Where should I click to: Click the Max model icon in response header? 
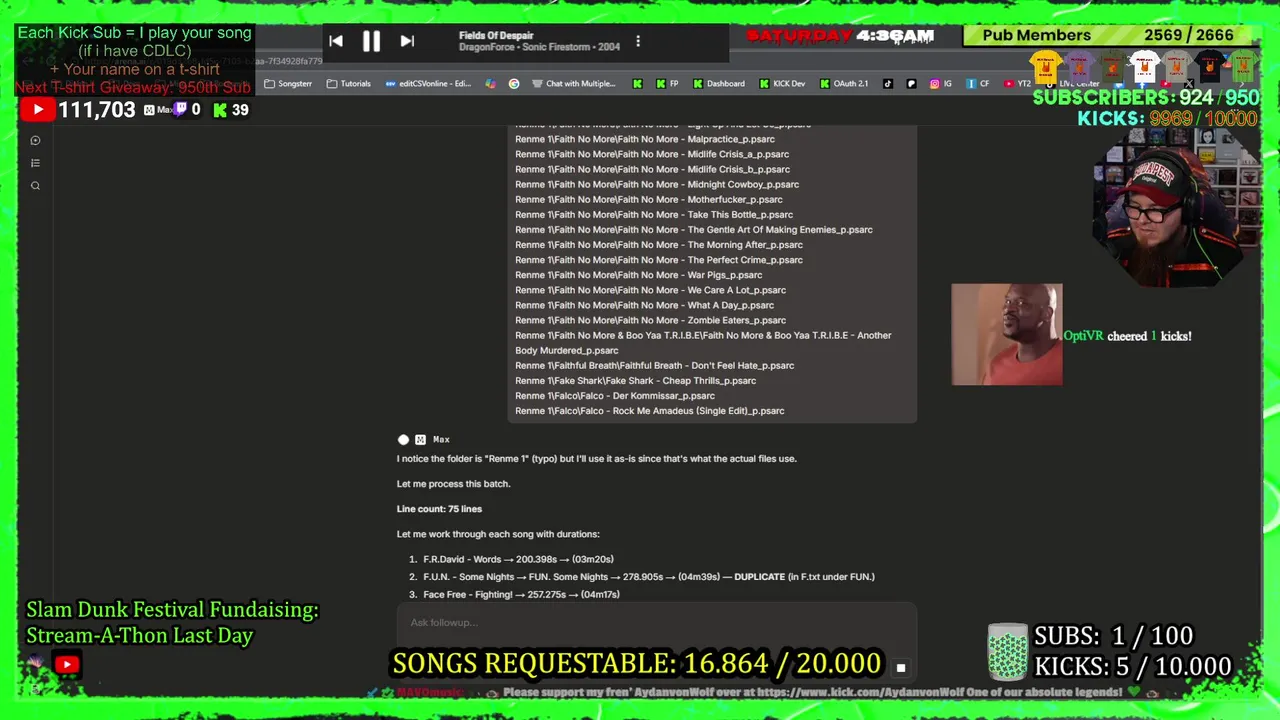[420, 439]
